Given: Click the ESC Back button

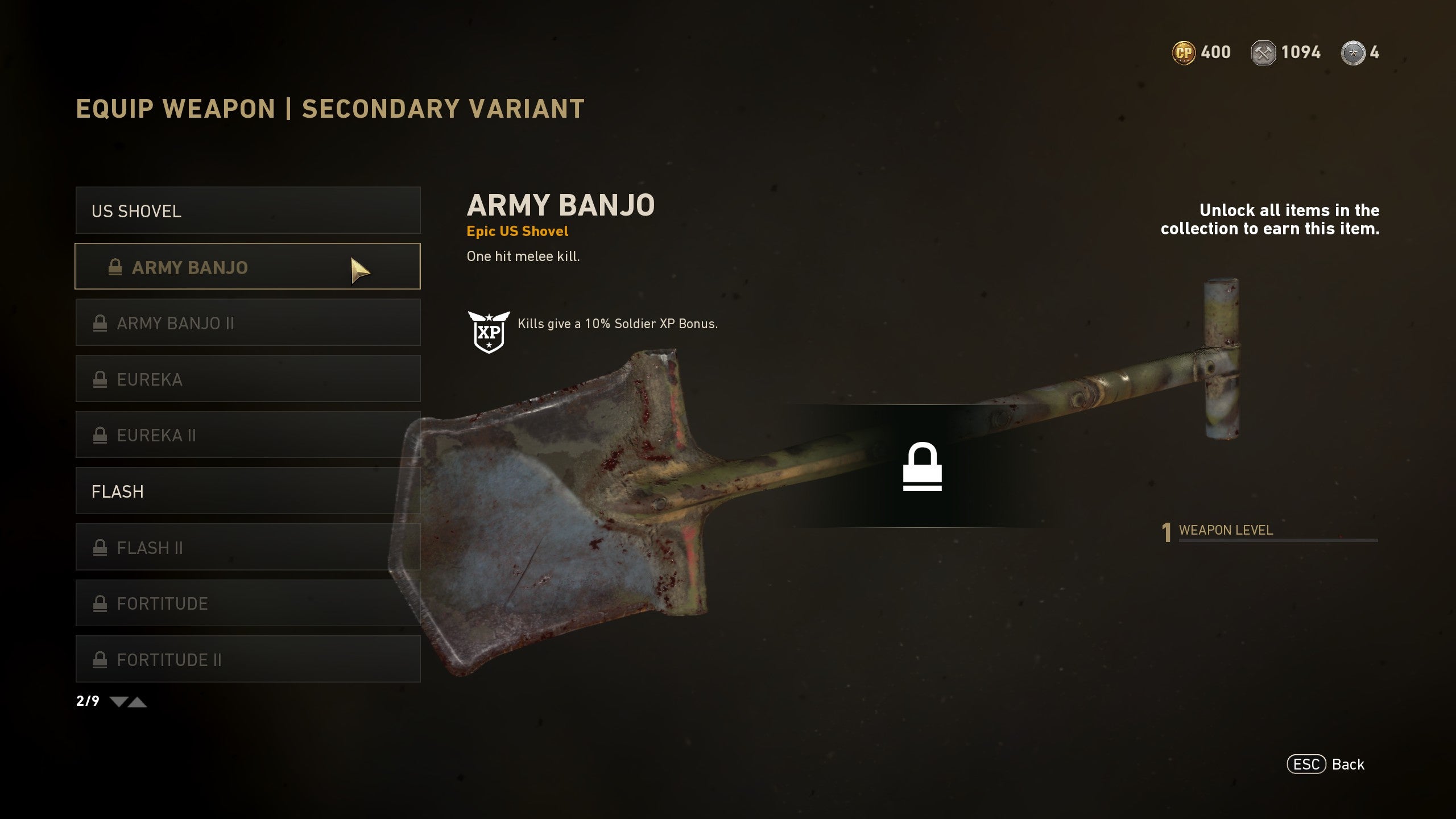Looking at the screenshot, I should (x=1326, y=764).
